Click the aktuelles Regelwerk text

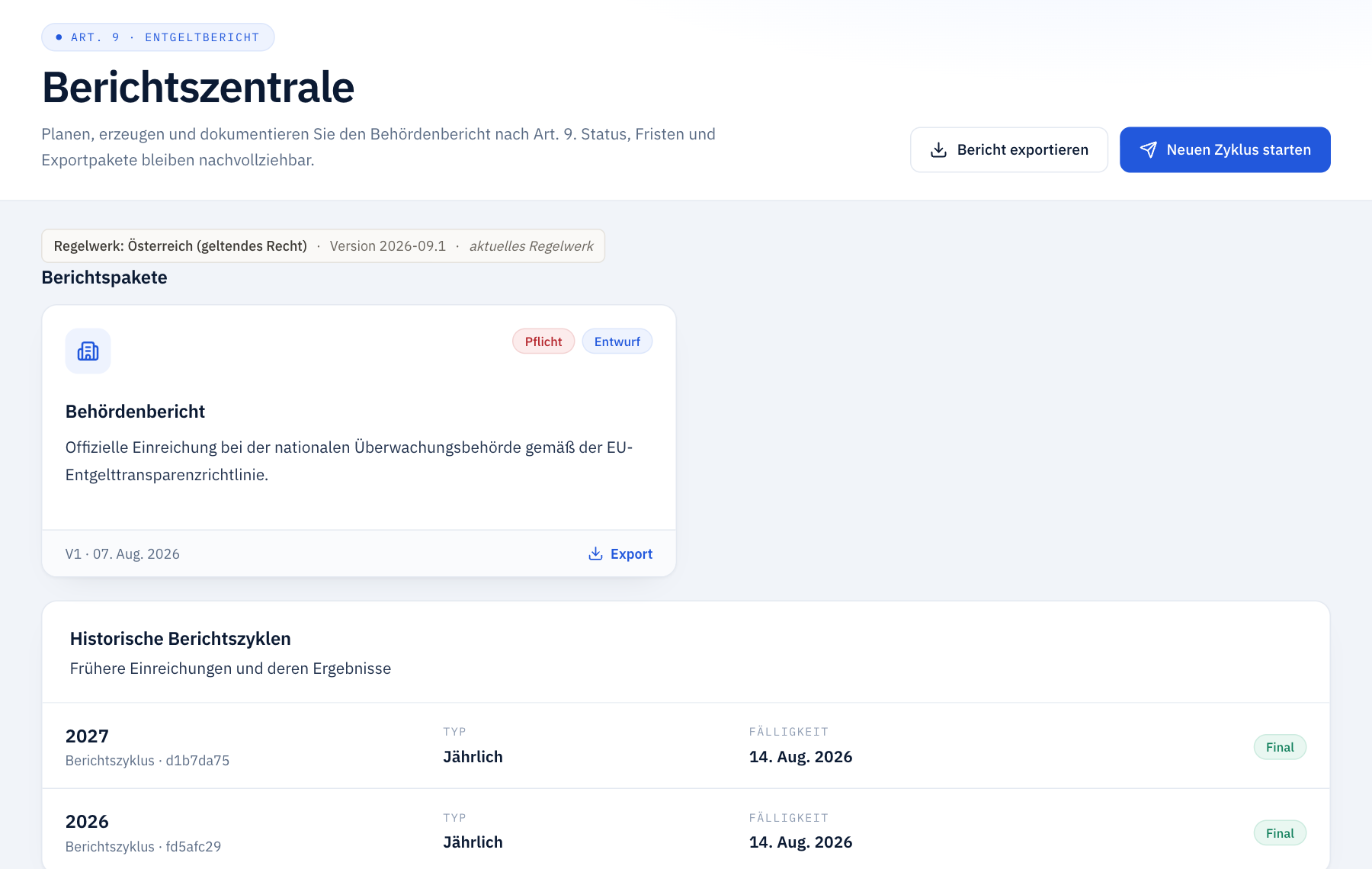click(531, 246)
